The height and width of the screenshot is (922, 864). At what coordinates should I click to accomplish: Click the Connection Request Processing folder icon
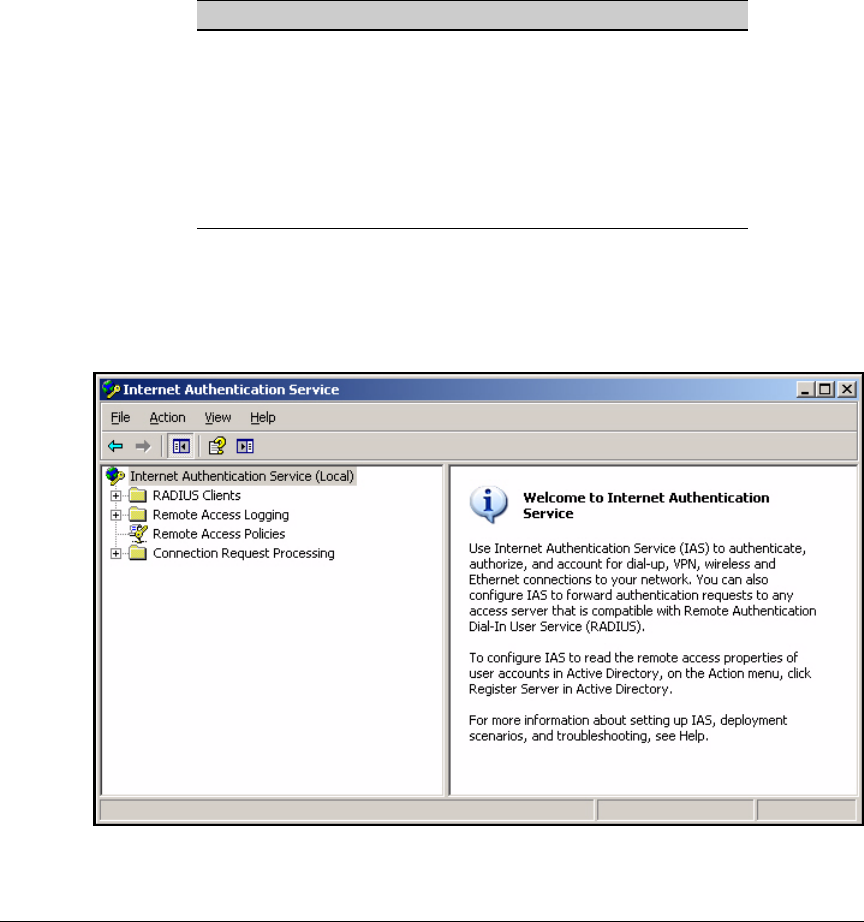(138, 553)
